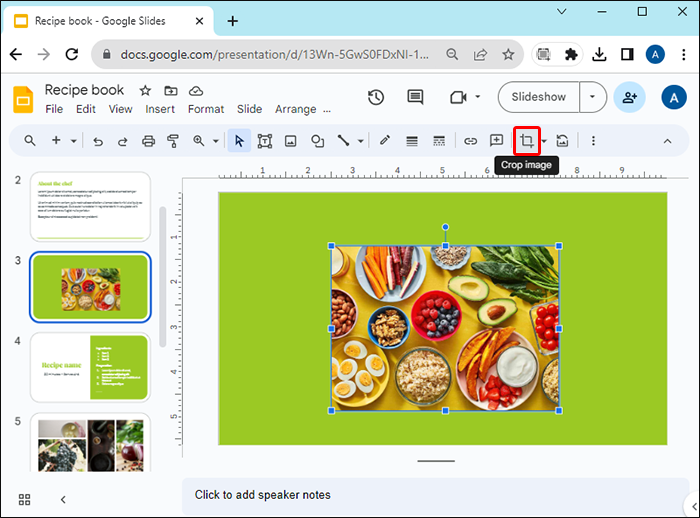The width and height of the screenshot is (700, 518).
Task: Open the Slideshow options dropdown
Action: point(592,97)
